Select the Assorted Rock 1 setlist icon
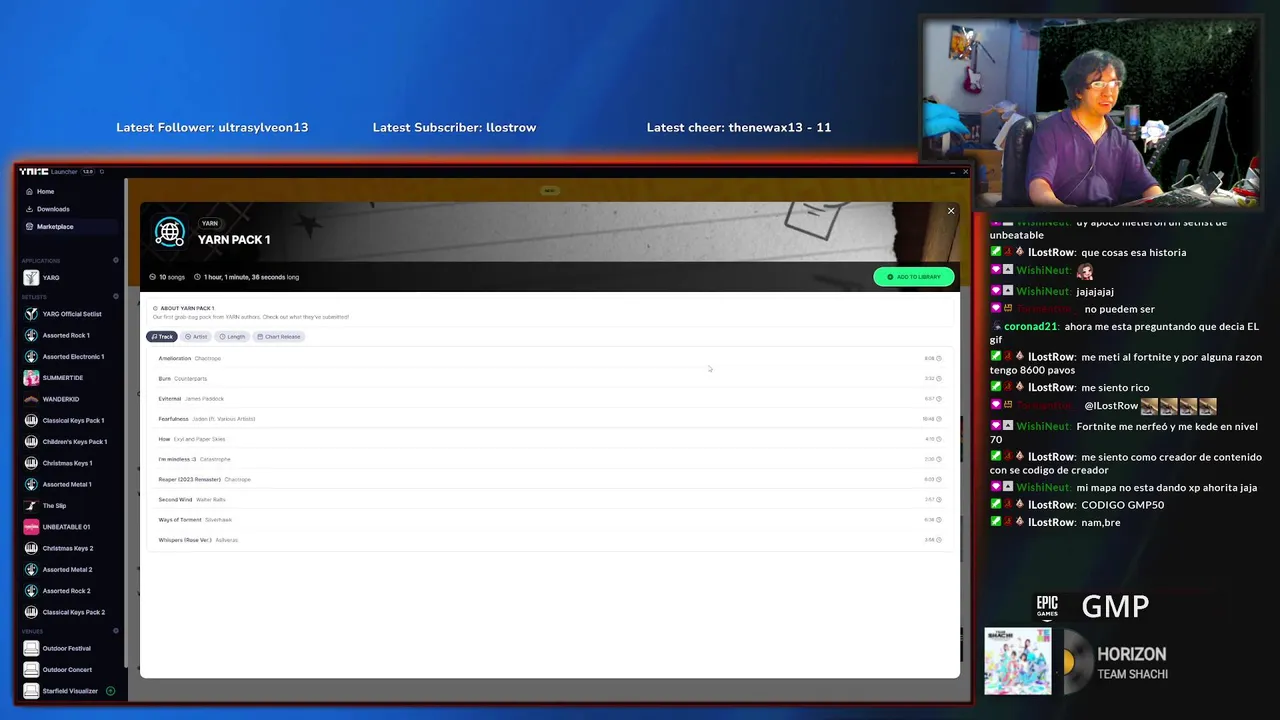Viewport: 1280px width, 720px height. coord(31,335)
